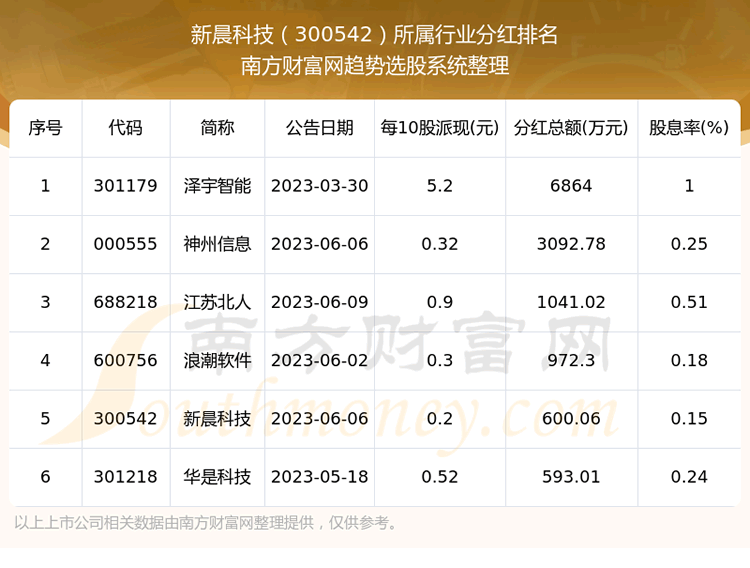Select stock code 000555

pyautogui.click(x=125, y=244)
